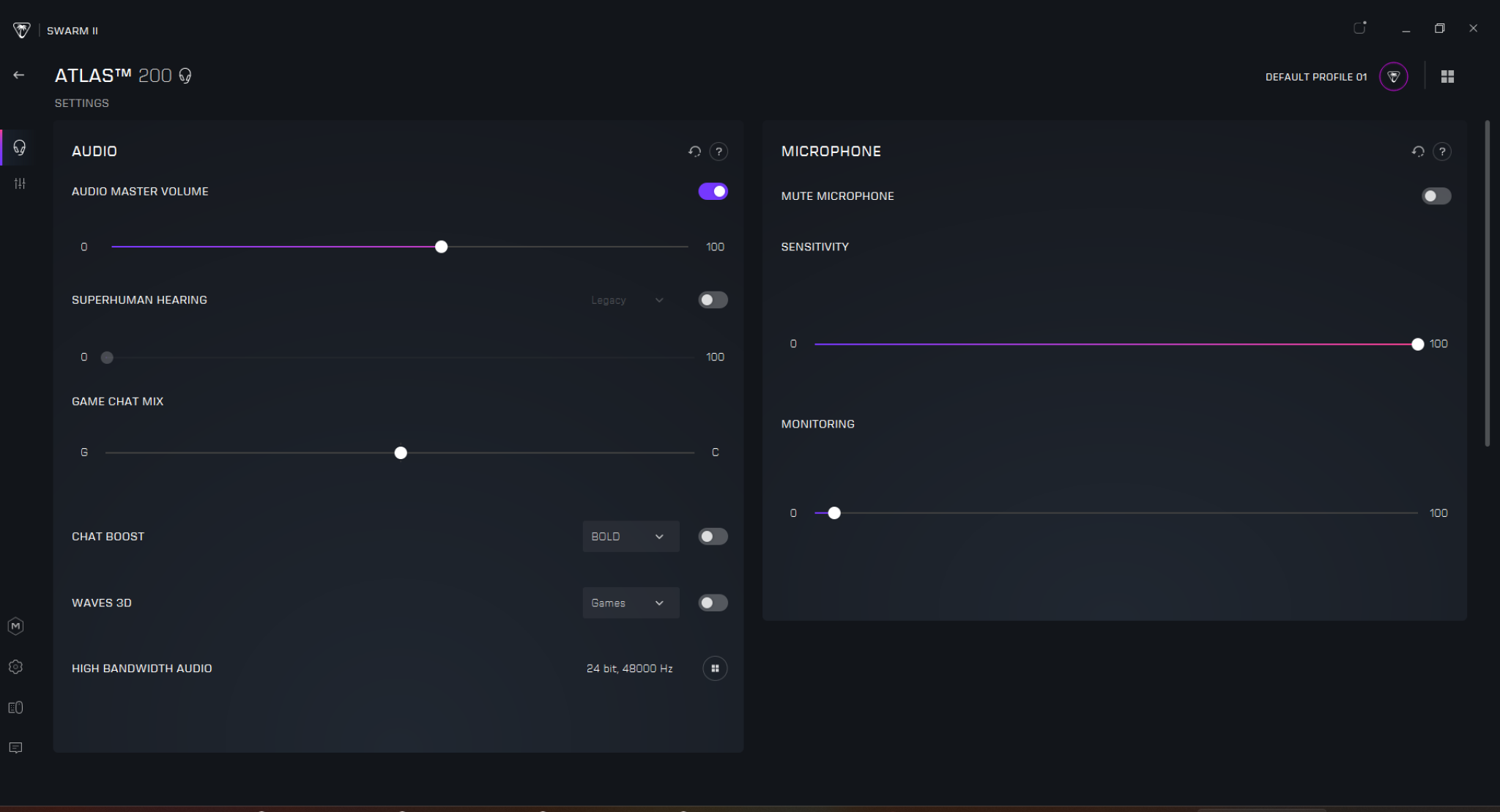Viewport: 1500px width, 812px height.
Task: Enable Waves 3D toggle
Action: 713,603
